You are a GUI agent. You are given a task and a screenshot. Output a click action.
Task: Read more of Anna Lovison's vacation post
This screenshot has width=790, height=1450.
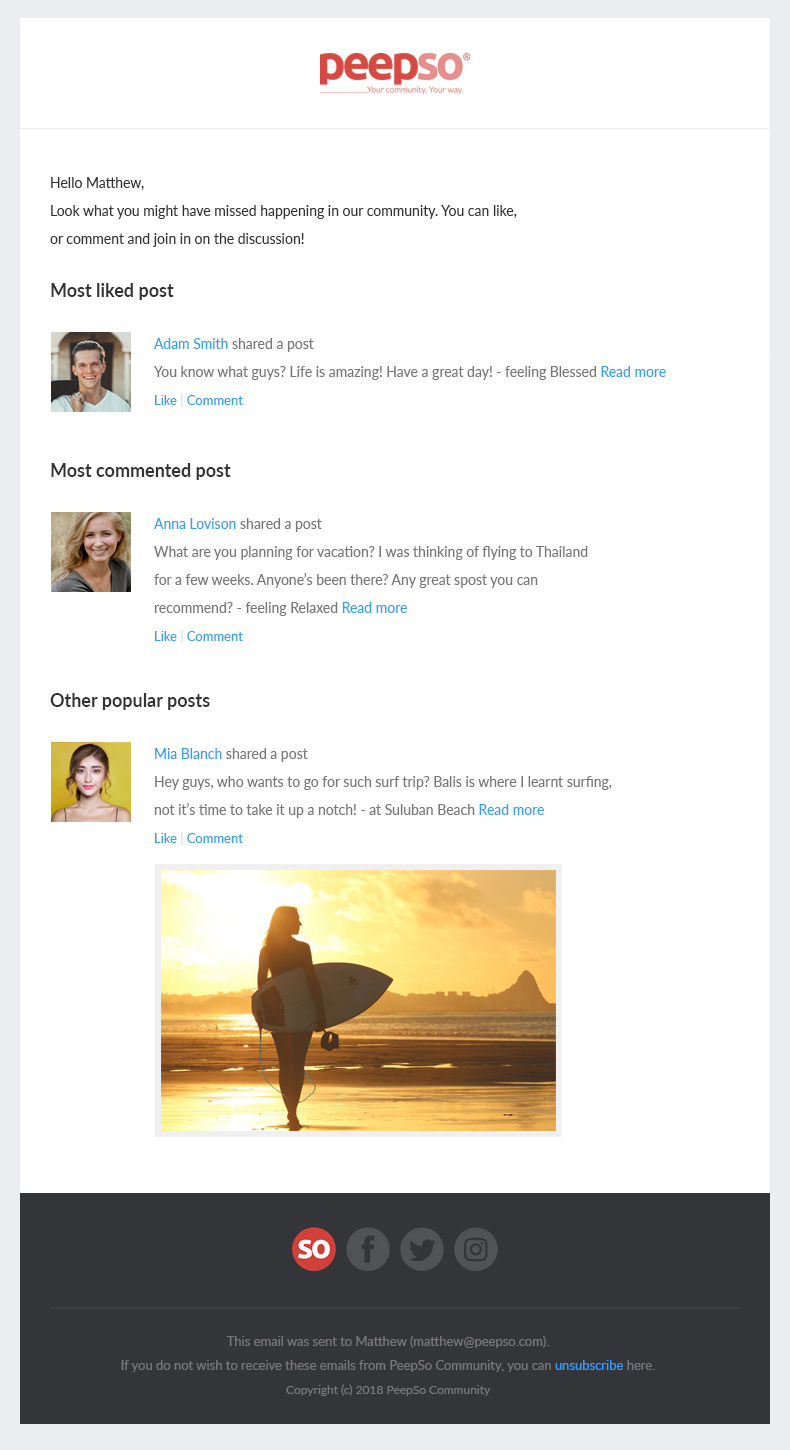click(x=375, y=608)
